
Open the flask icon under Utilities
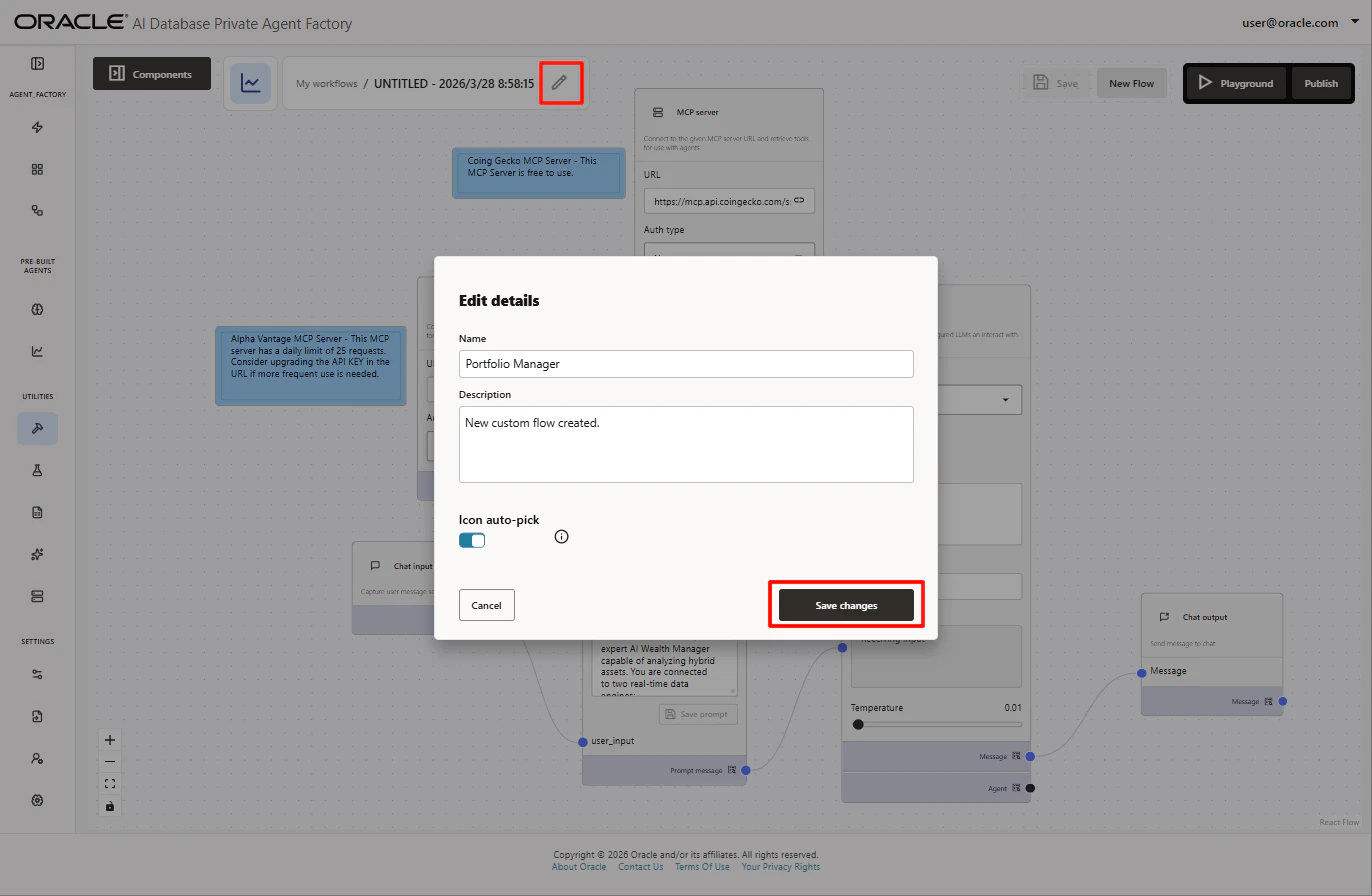tap(37, 470)
